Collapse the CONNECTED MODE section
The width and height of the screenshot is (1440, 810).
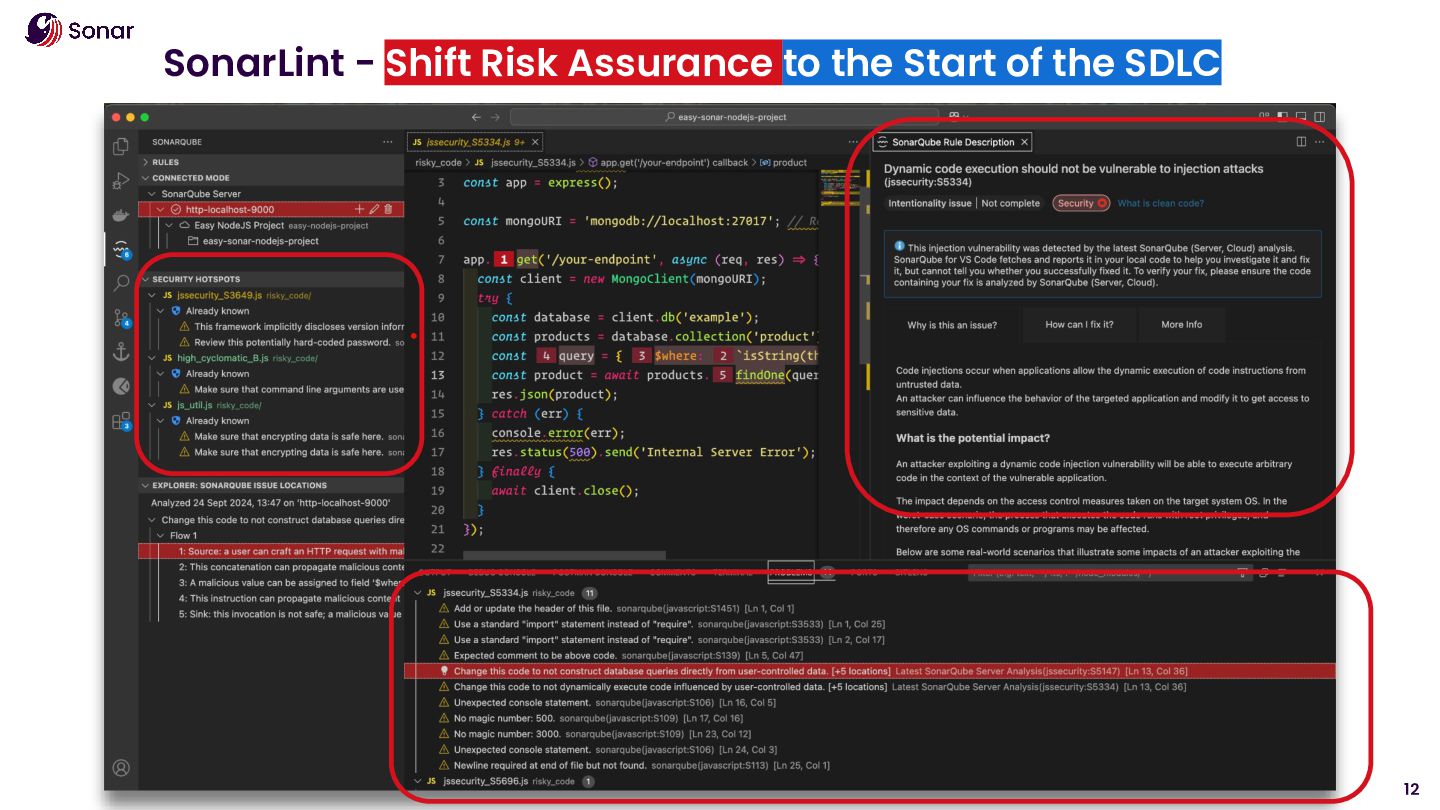tap(147, 178)
